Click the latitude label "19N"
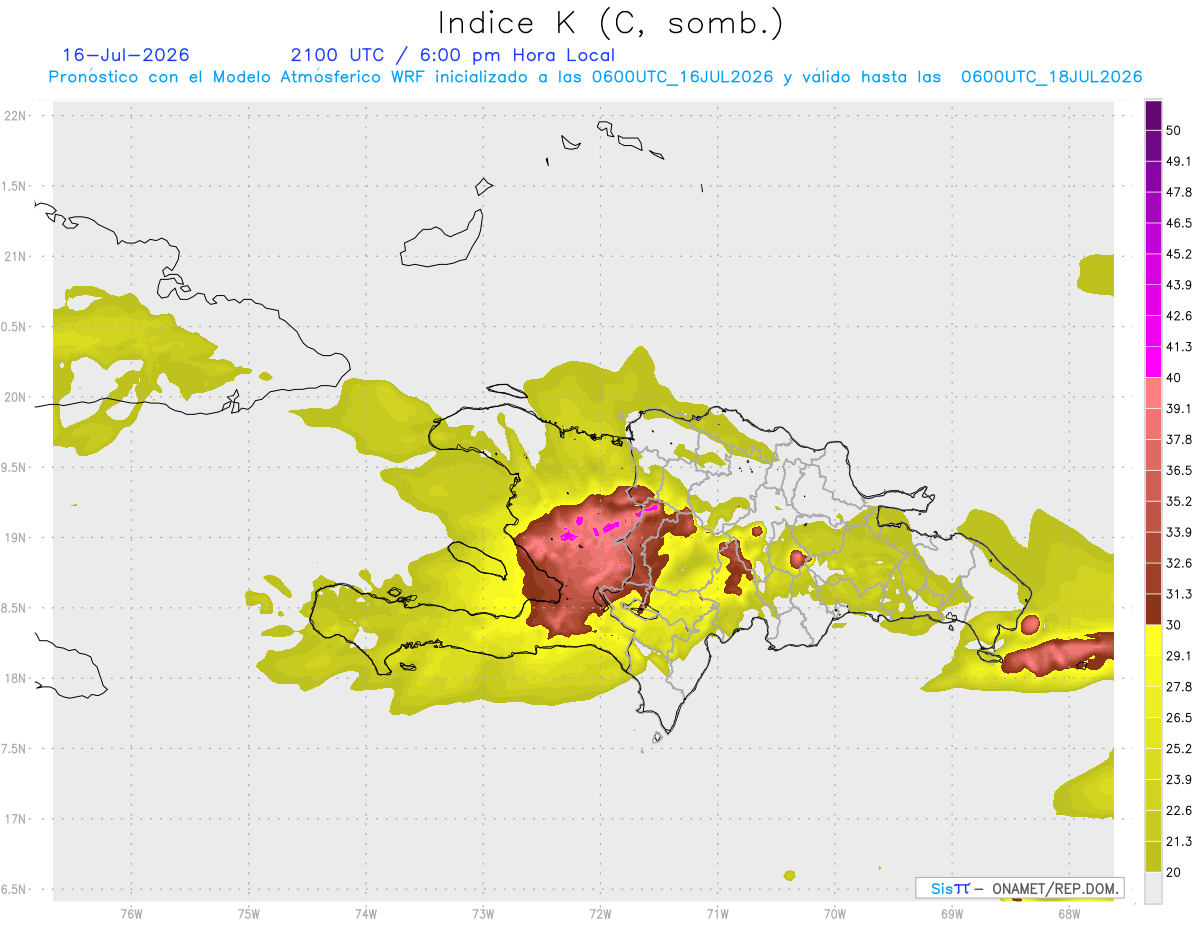This screenshot has width=1200, height=927. (15, 537)
